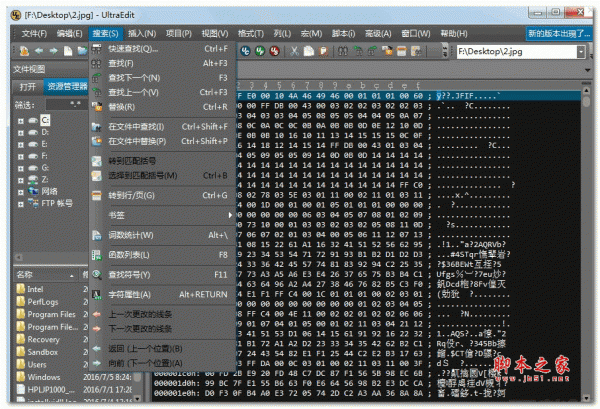The image size is (600, 409).
Task: Choose 在文件中查找(I) menu entry
Action: pyautogui.click(x=163, y=127)
